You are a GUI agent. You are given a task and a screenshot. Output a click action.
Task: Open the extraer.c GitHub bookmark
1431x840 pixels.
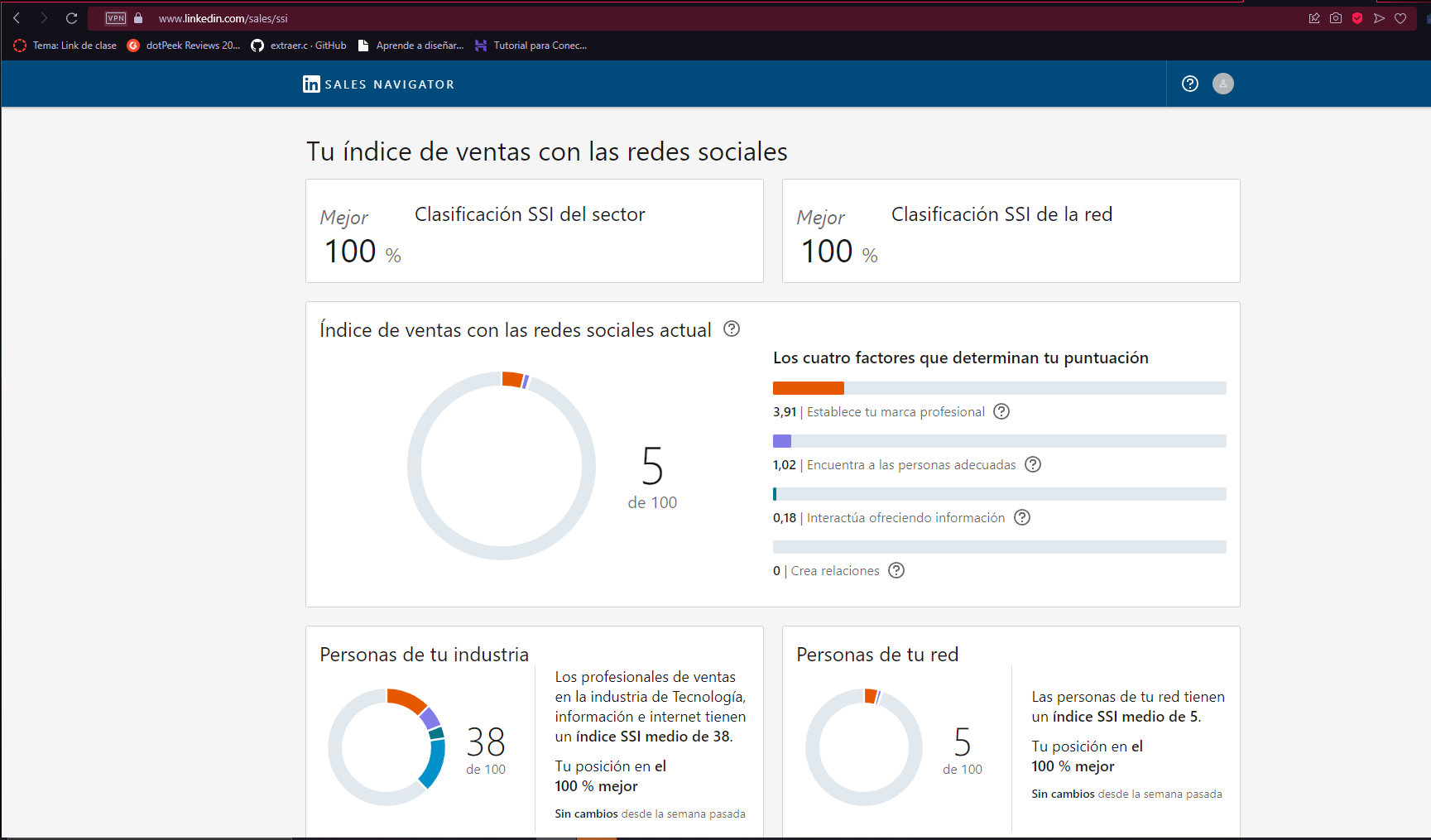(x=299, y=46)
